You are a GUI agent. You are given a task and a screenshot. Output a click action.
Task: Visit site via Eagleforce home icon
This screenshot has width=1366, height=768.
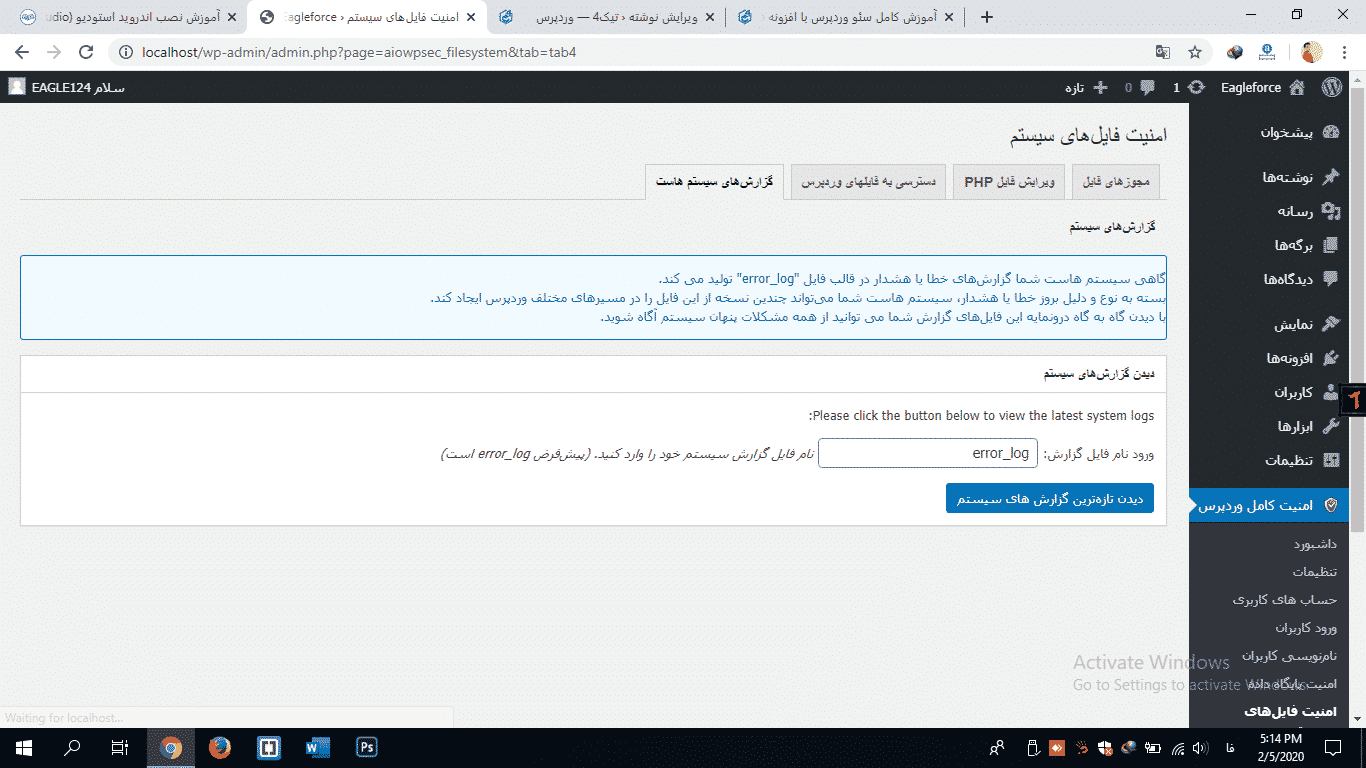(1297, 87)
